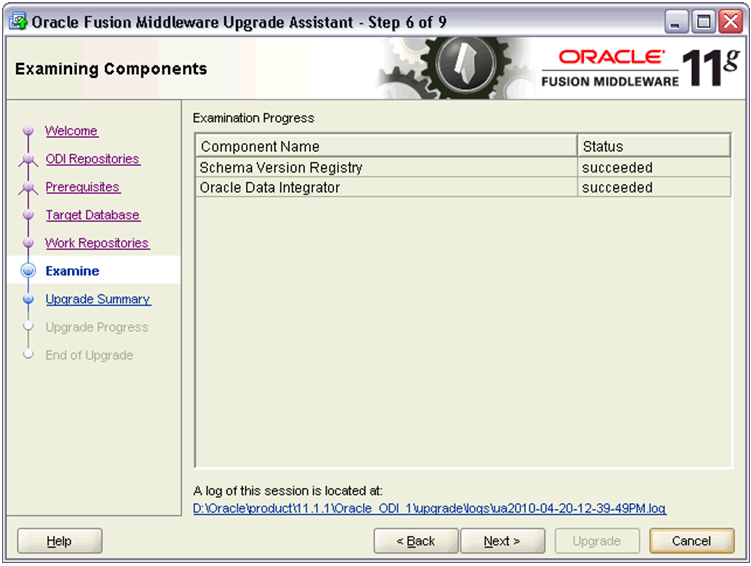Click the greyed Upgrade Progress step

click(97, 327)
